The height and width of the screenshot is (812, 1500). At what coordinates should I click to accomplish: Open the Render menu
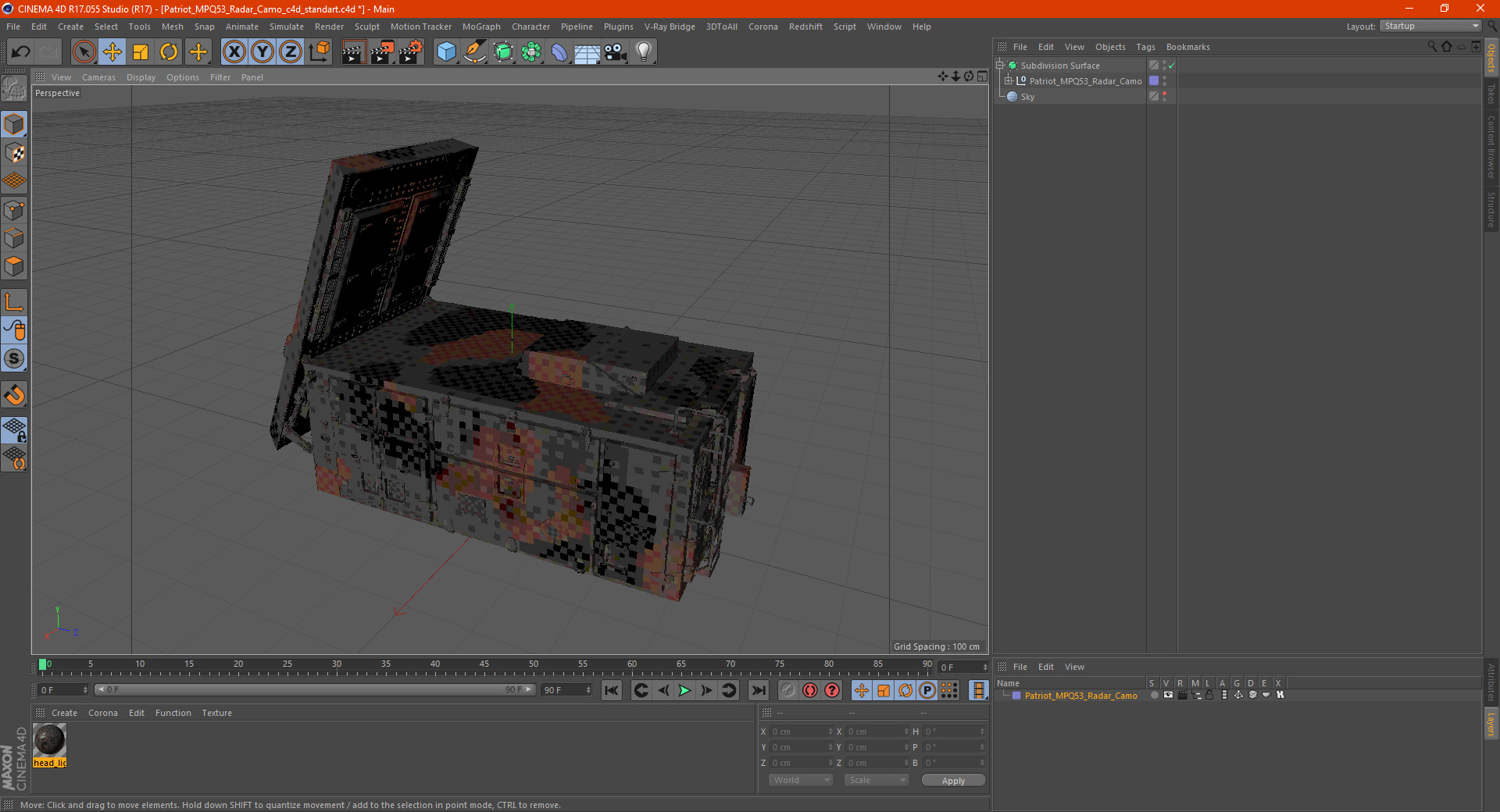click(x=329, y=27)
